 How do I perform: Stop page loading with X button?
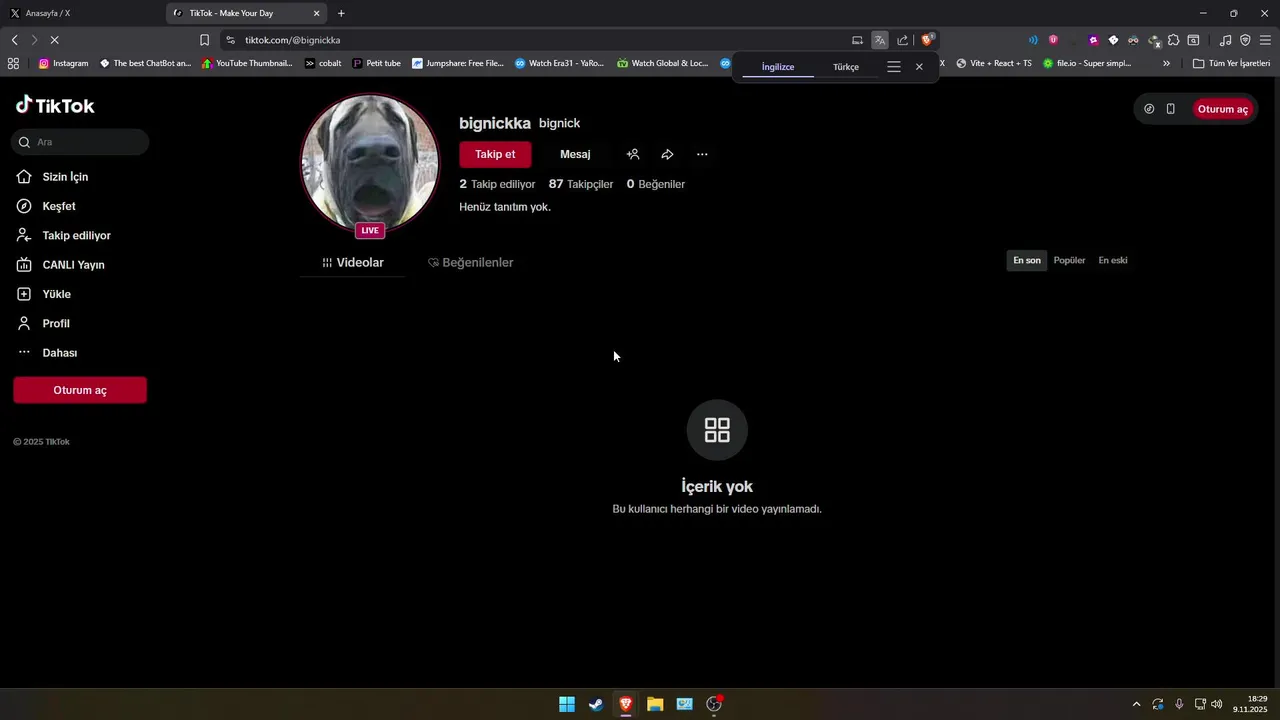[x=54, y=40]
